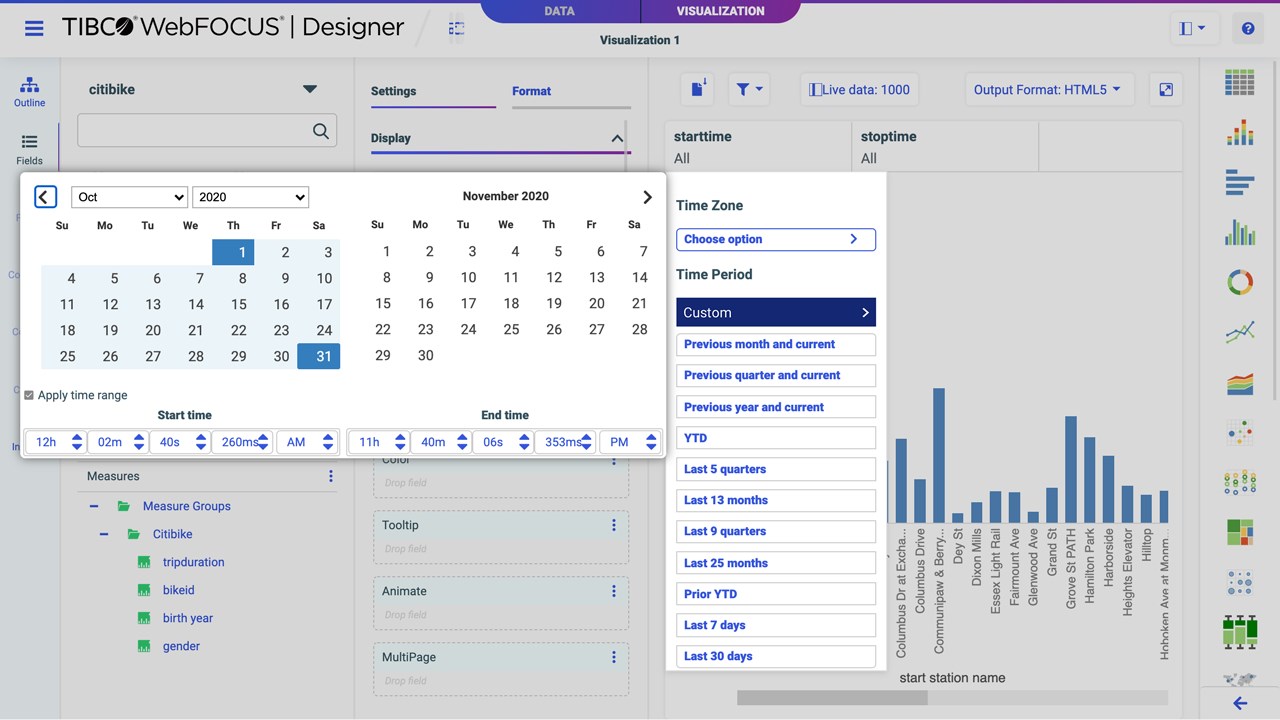Select the tripduration measure field
Viewport: 1280px width, 720px height.
(193, 562)
